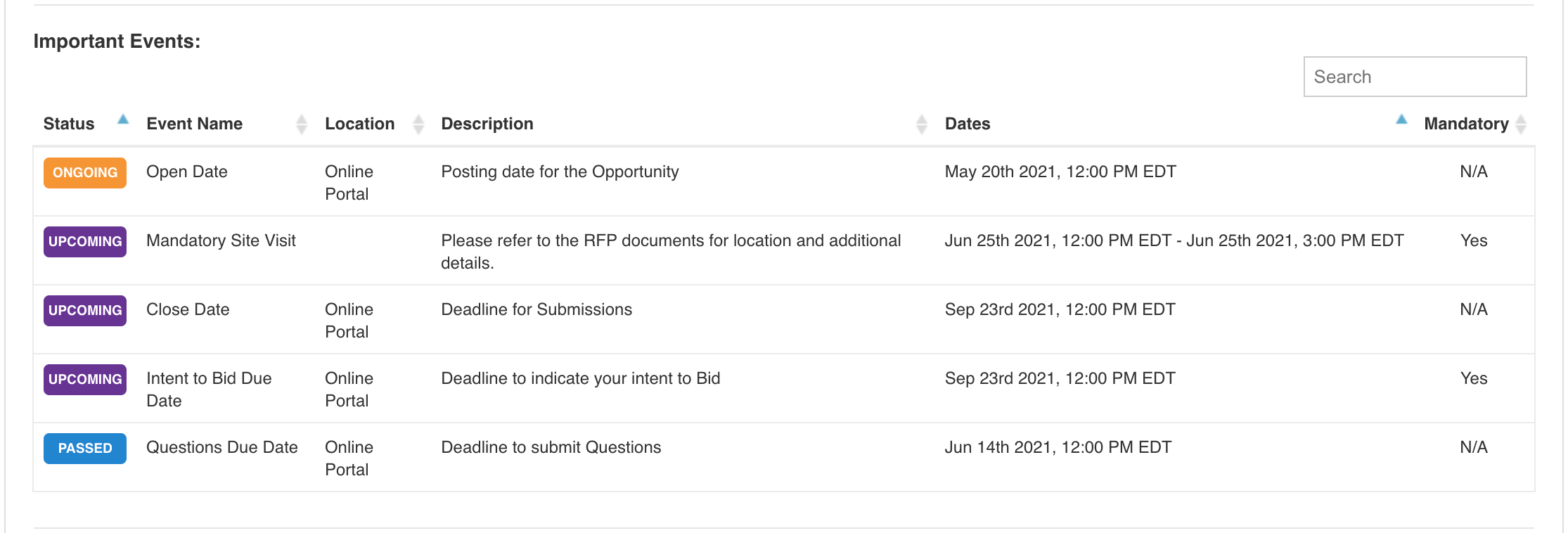Click the Dates column header text
This screenshot has height=533, width=1568.
(x=968, y=124)
